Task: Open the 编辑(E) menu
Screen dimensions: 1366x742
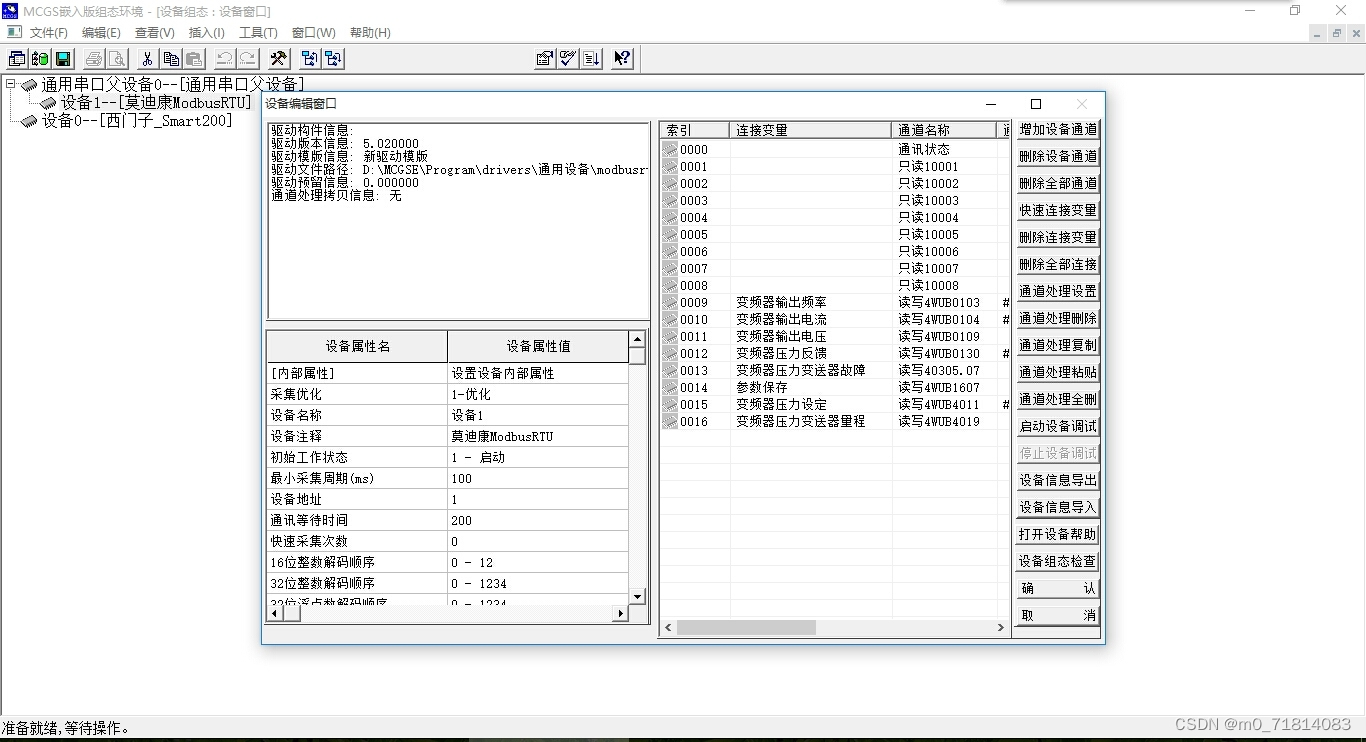Action: click(101, 33)
